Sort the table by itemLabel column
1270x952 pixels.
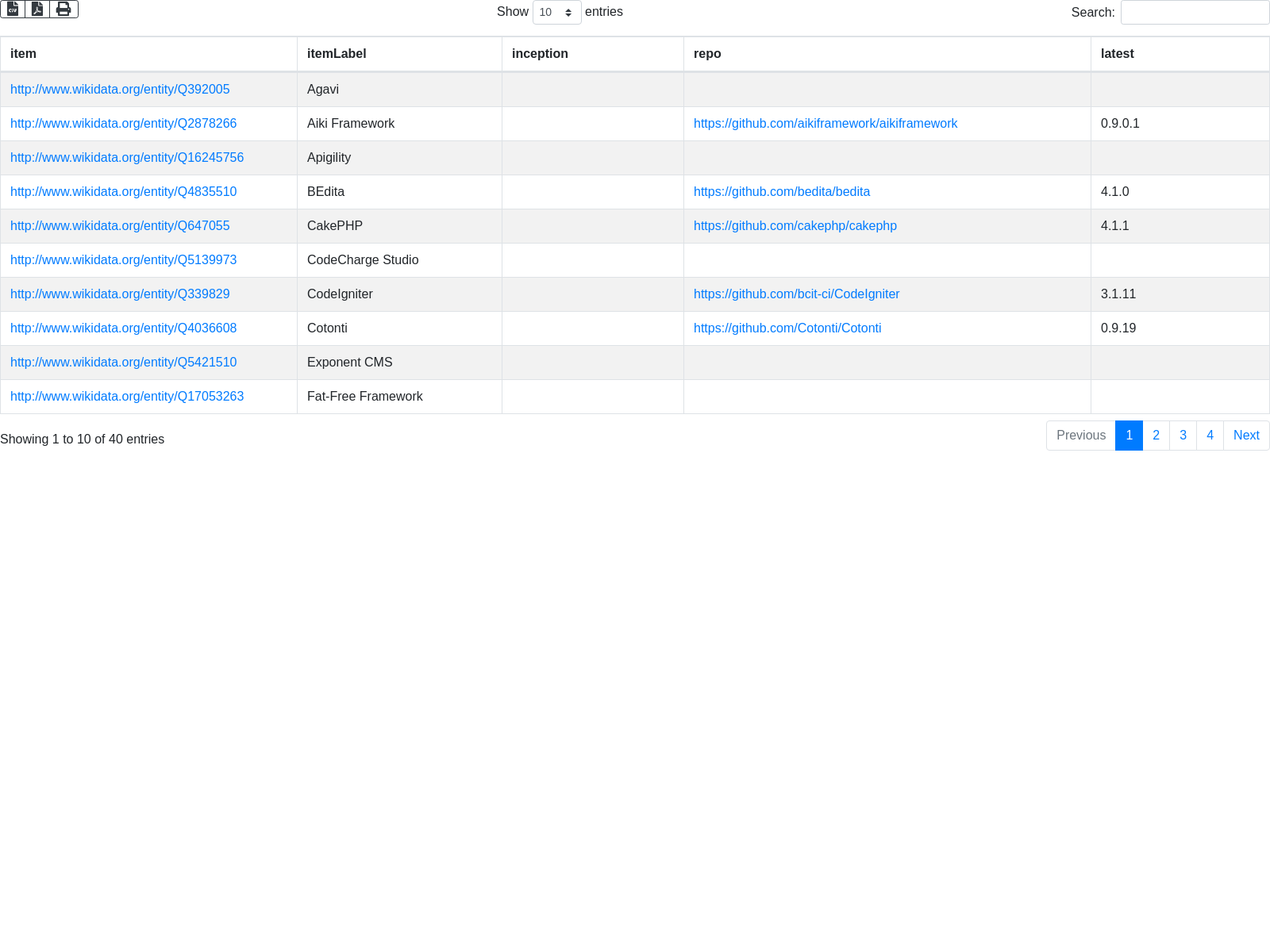click(x=337, y=54)
